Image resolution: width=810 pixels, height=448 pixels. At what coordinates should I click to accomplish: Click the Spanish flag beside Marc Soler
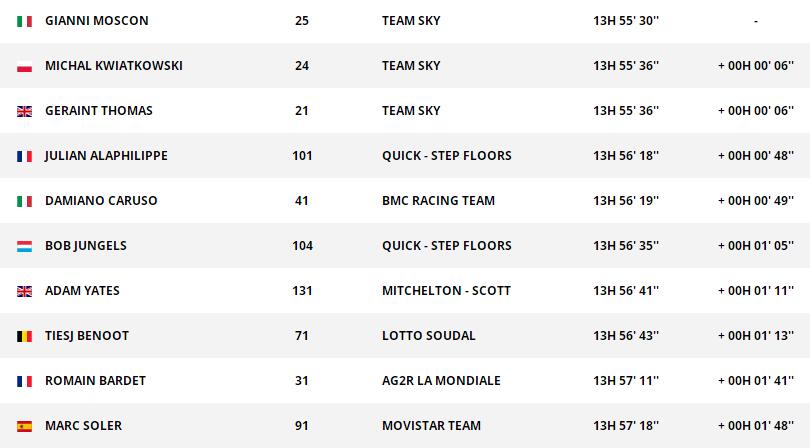pos(24,426)
